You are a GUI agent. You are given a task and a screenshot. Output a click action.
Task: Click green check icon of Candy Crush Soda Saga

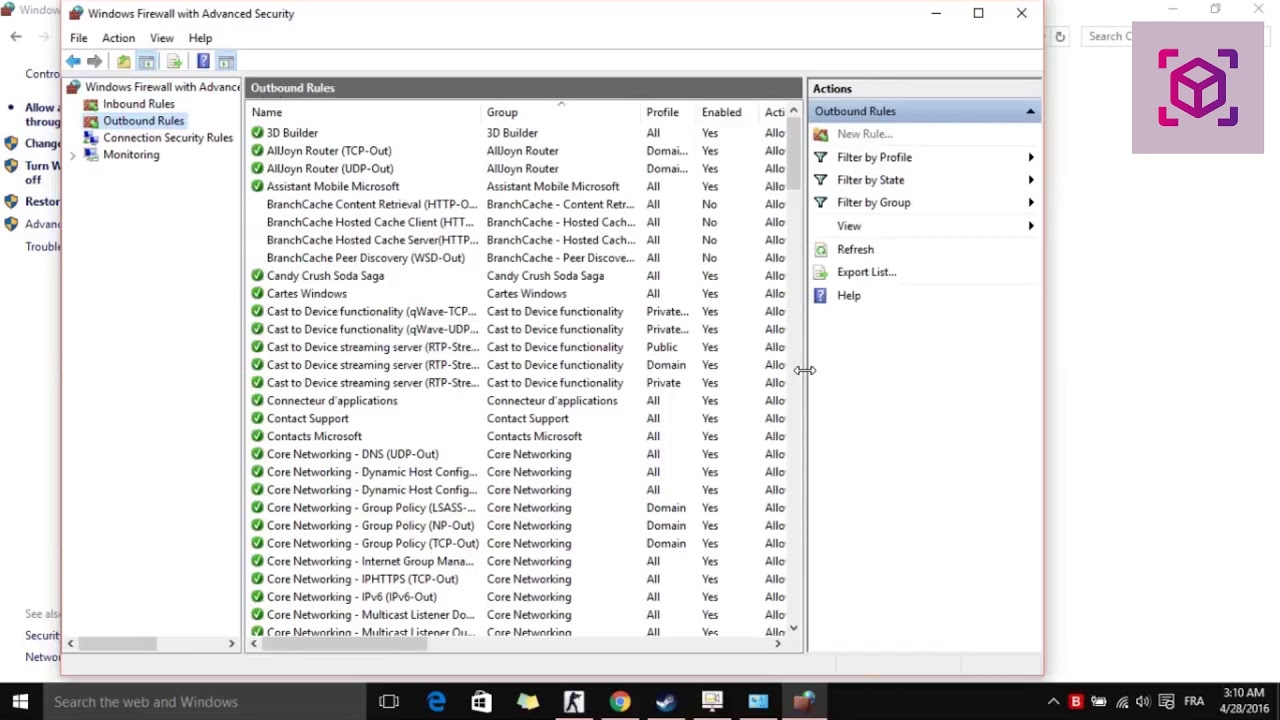click(x=257, y=276)
